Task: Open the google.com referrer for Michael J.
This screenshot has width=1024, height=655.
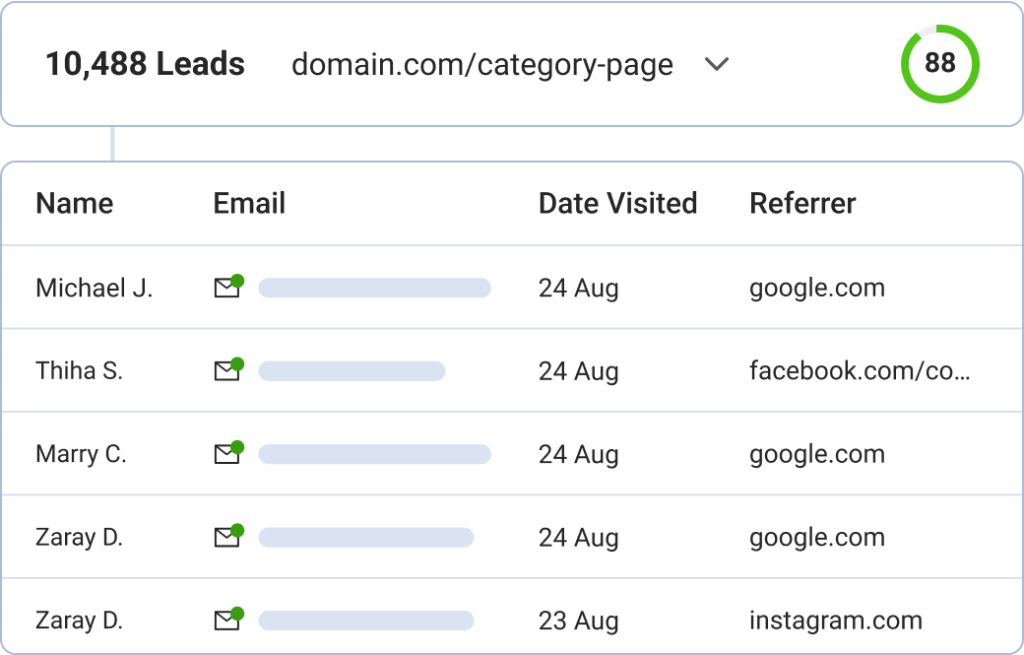Action: (x=817, y=288)
